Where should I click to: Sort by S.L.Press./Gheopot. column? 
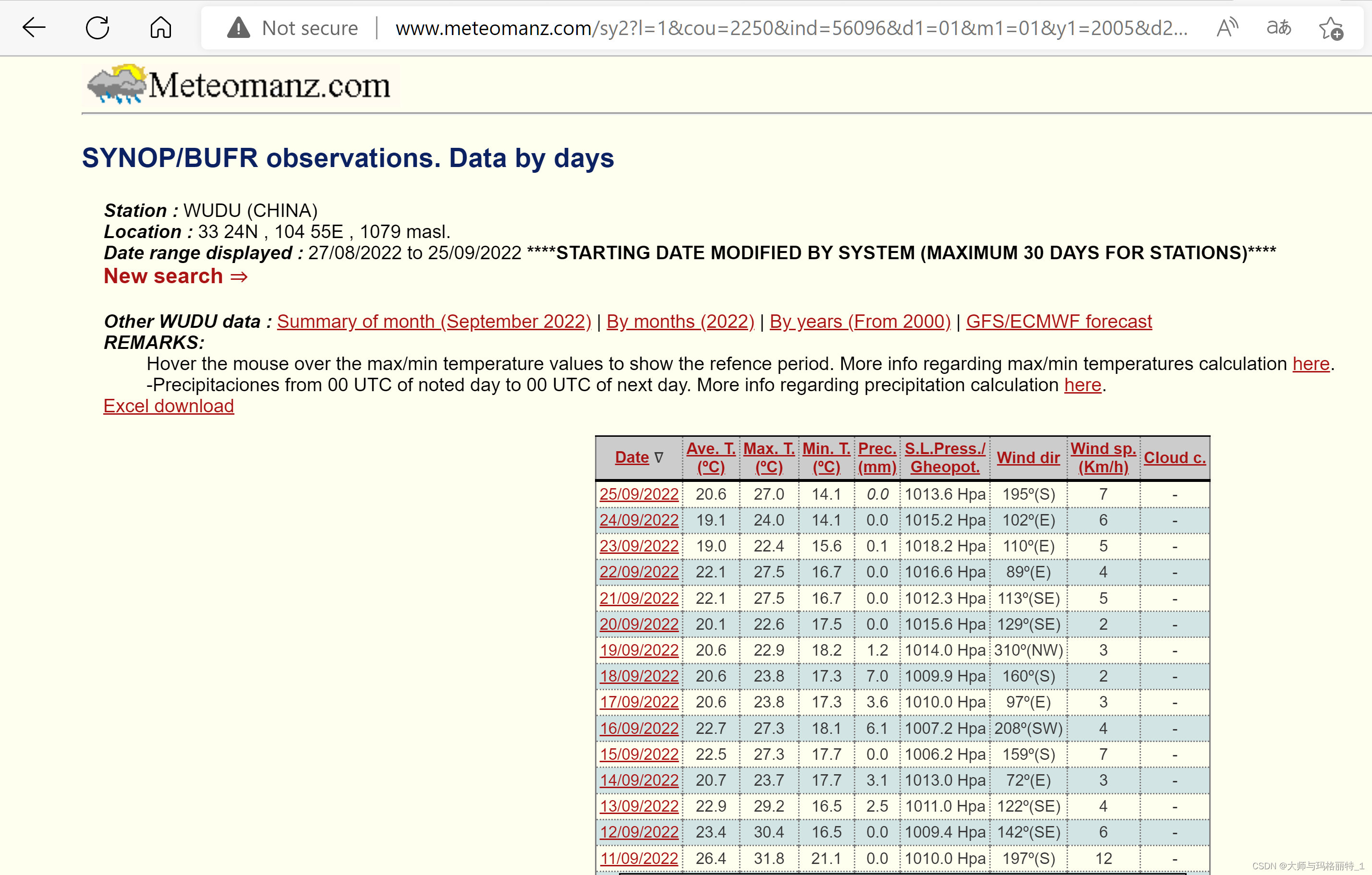(x=945, y=458)
